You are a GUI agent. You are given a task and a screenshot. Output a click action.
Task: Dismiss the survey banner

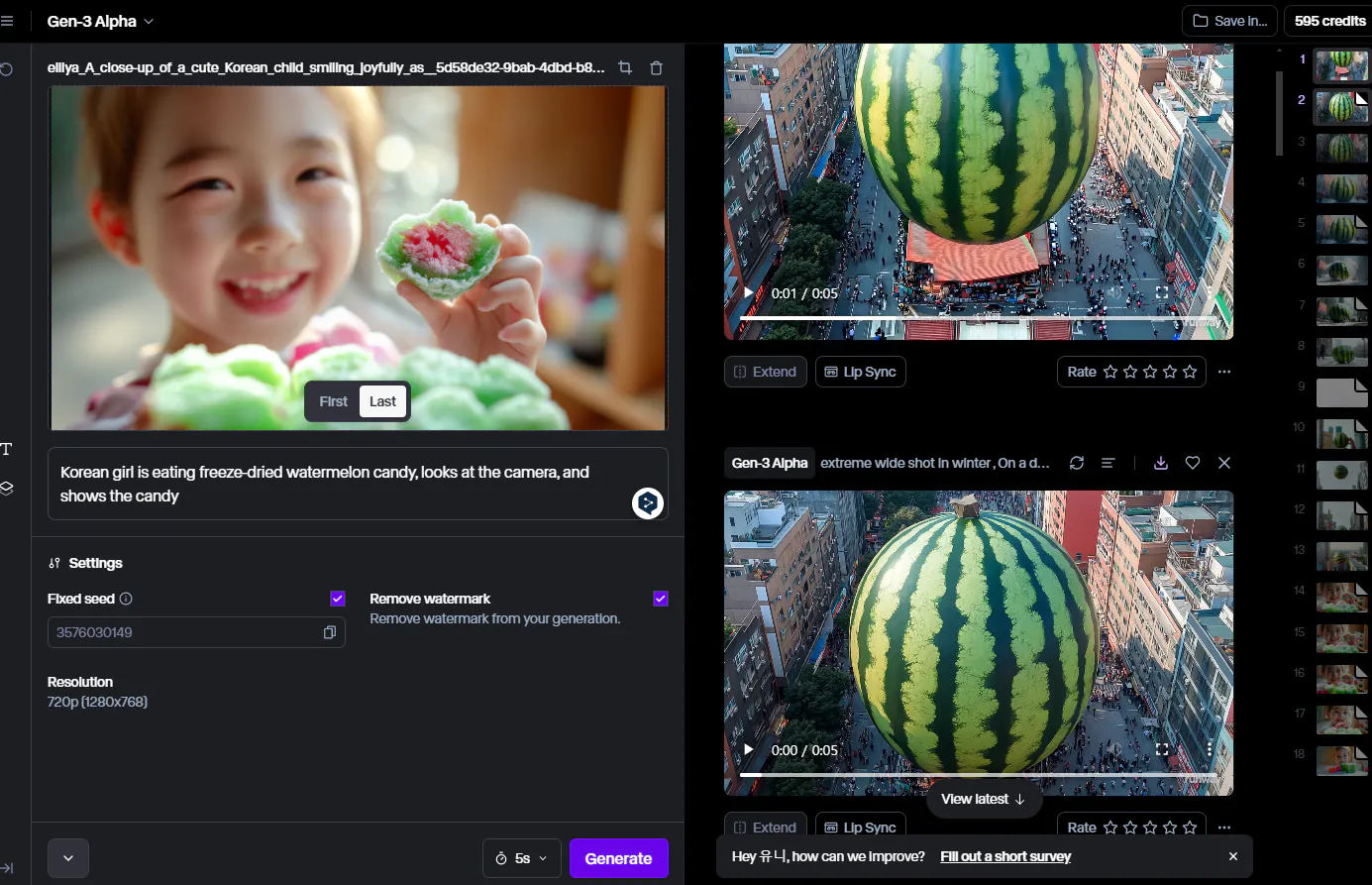[1233, 856]
